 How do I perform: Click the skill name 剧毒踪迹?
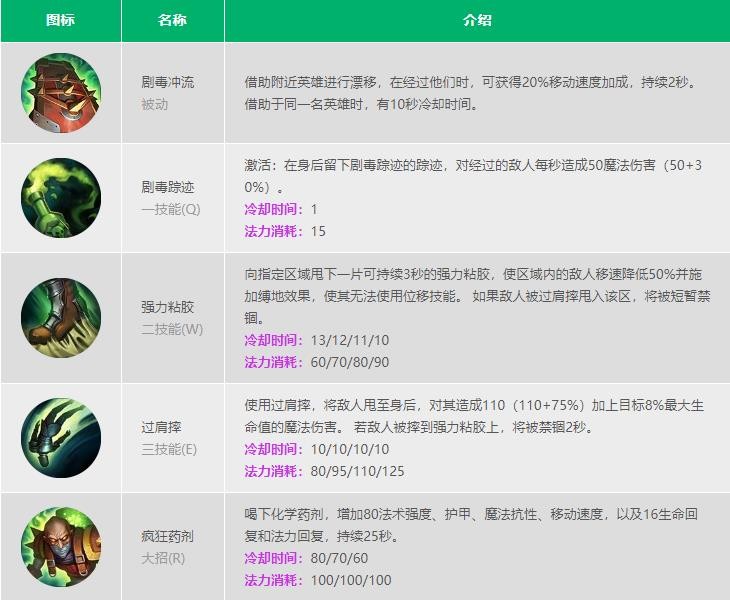168,187
